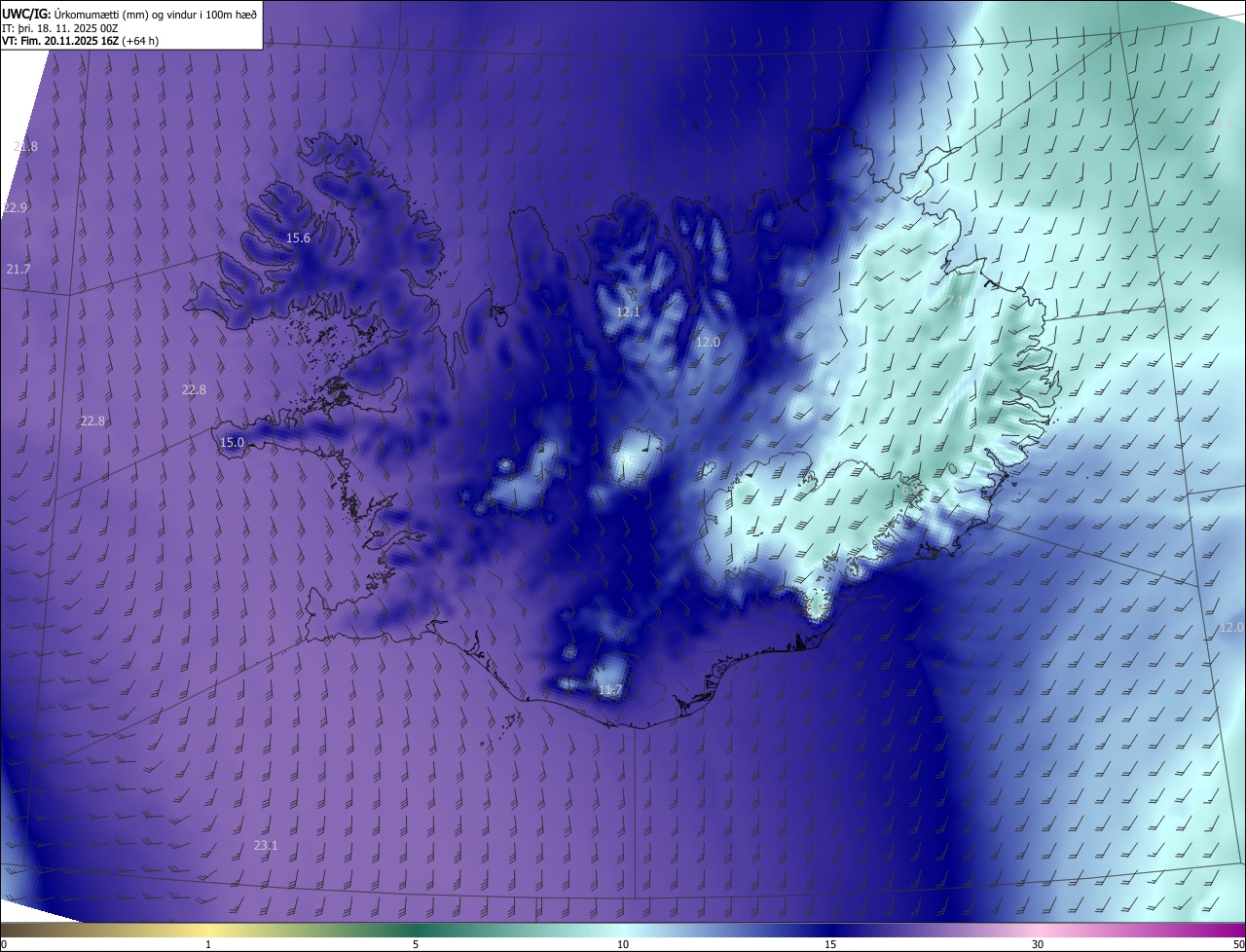1246x952 pixels.
Task: Click the 30 tick on the color scale
Action: 1038,944
